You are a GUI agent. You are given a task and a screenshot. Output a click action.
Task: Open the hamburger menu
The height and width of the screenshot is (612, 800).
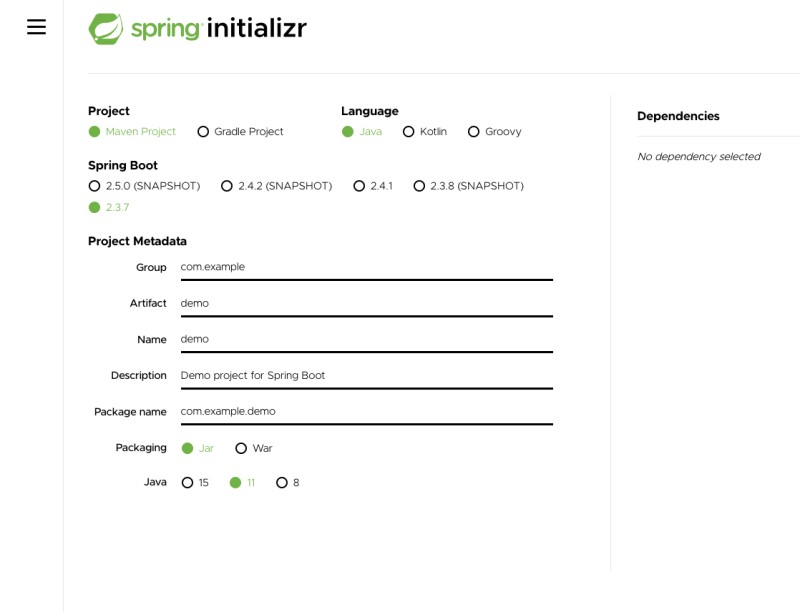(x=36, y=27)
